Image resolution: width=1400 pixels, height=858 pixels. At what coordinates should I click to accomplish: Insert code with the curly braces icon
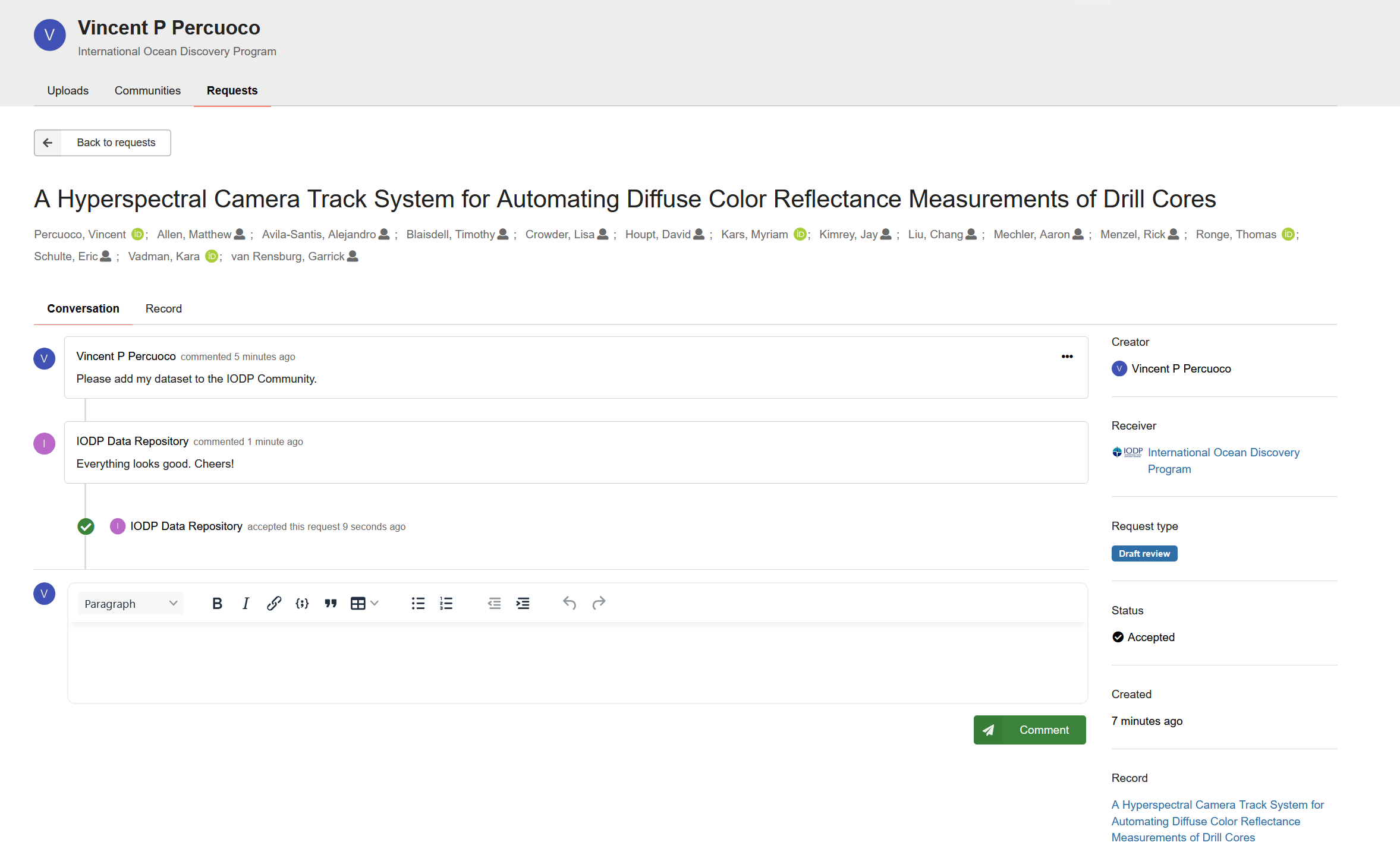(302, 604)
